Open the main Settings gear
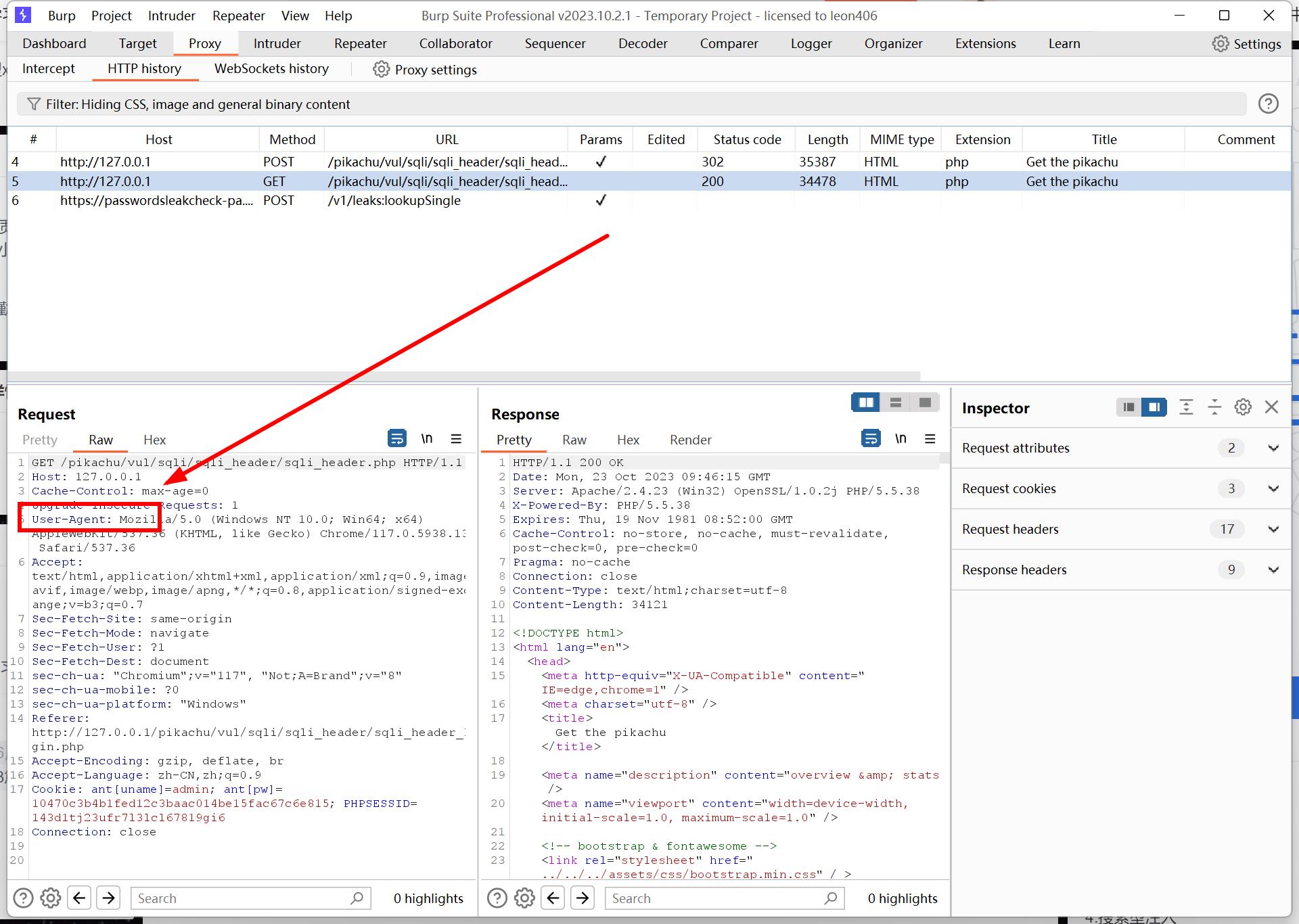 tap(1220, 44)
